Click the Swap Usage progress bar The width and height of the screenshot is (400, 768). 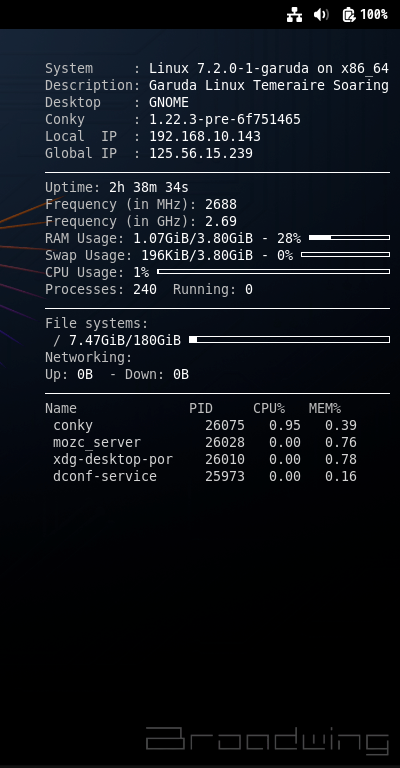(346, 255)
